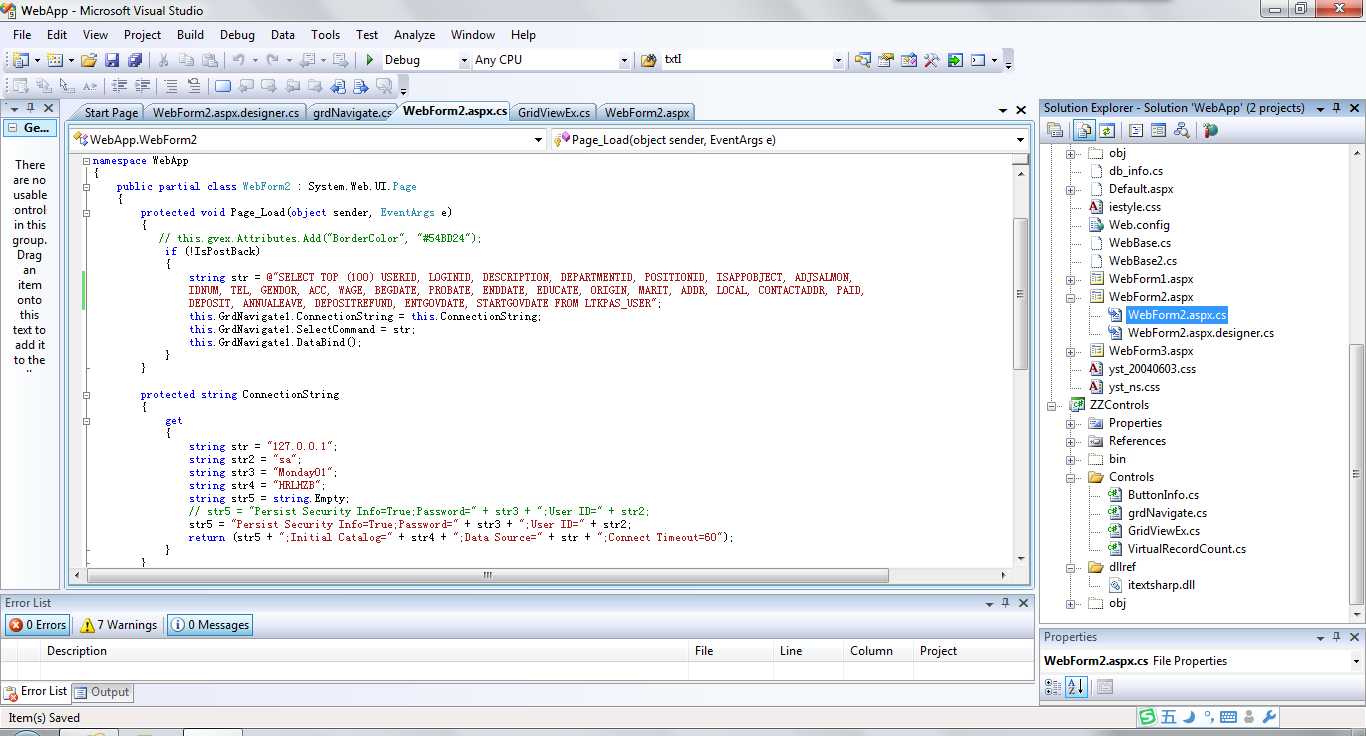Open the Build menu

[190, 34]
